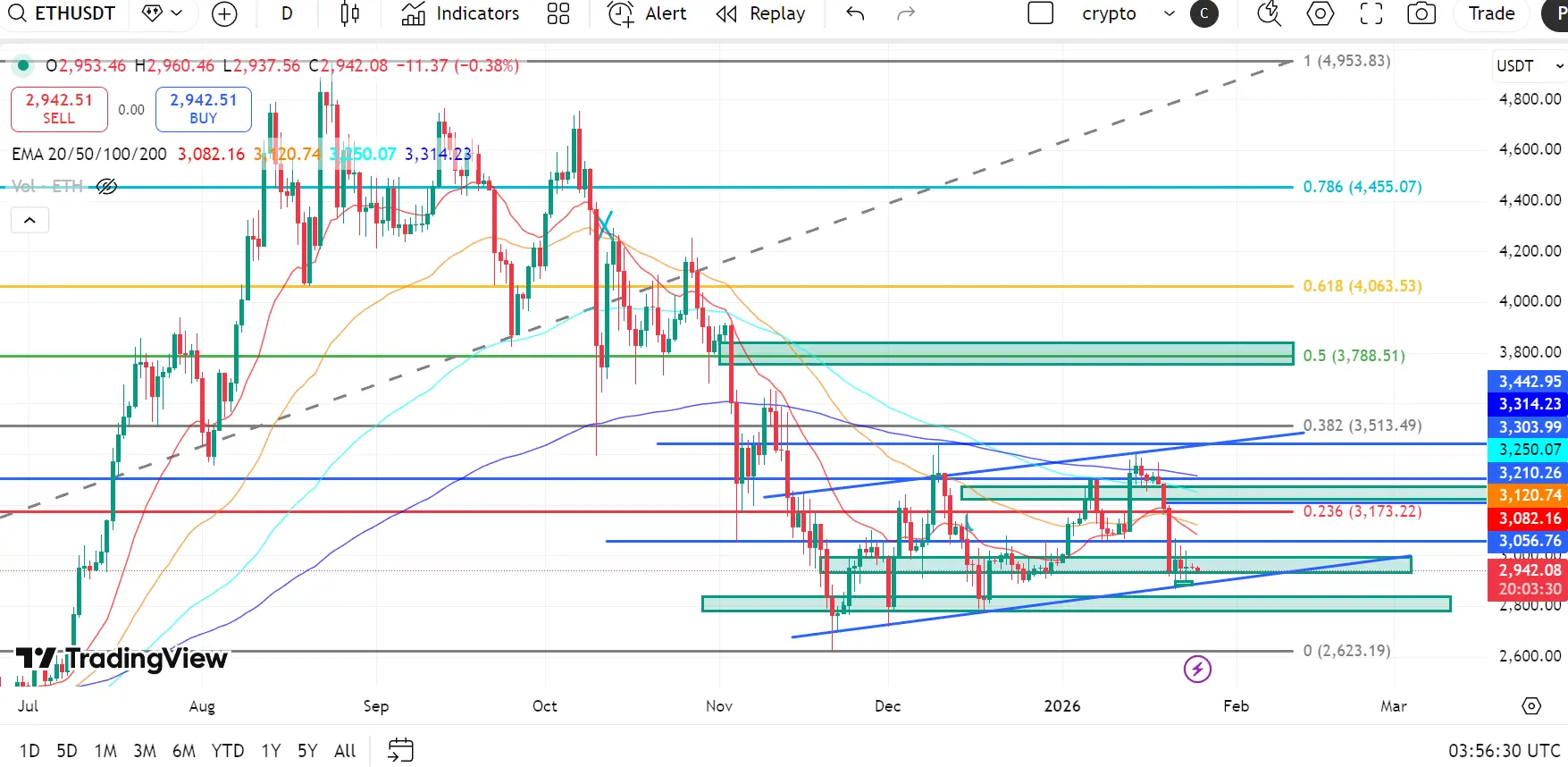Click the 0.00 spread value

pos(131,109)
